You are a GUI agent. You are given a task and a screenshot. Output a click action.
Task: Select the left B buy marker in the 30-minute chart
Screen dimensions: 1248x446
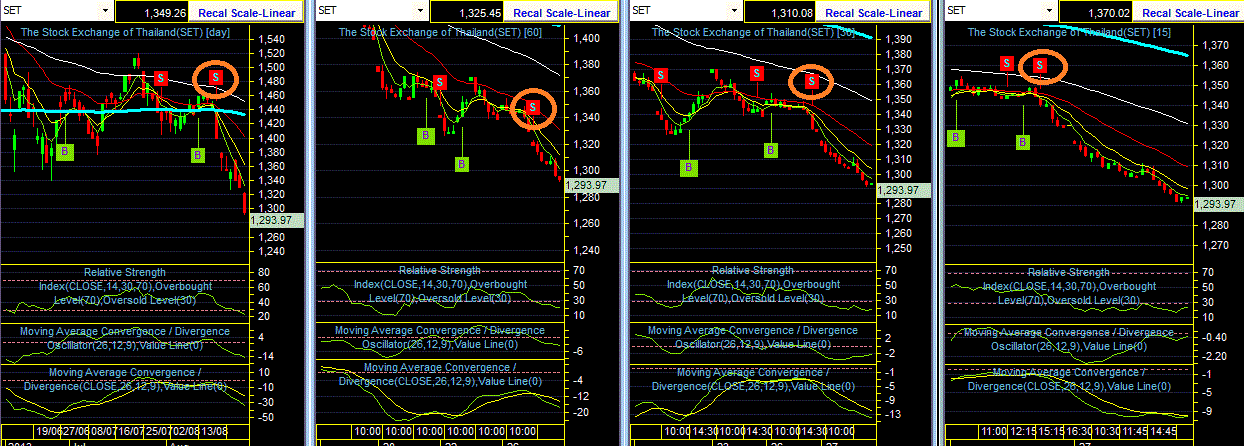[688, 167]
